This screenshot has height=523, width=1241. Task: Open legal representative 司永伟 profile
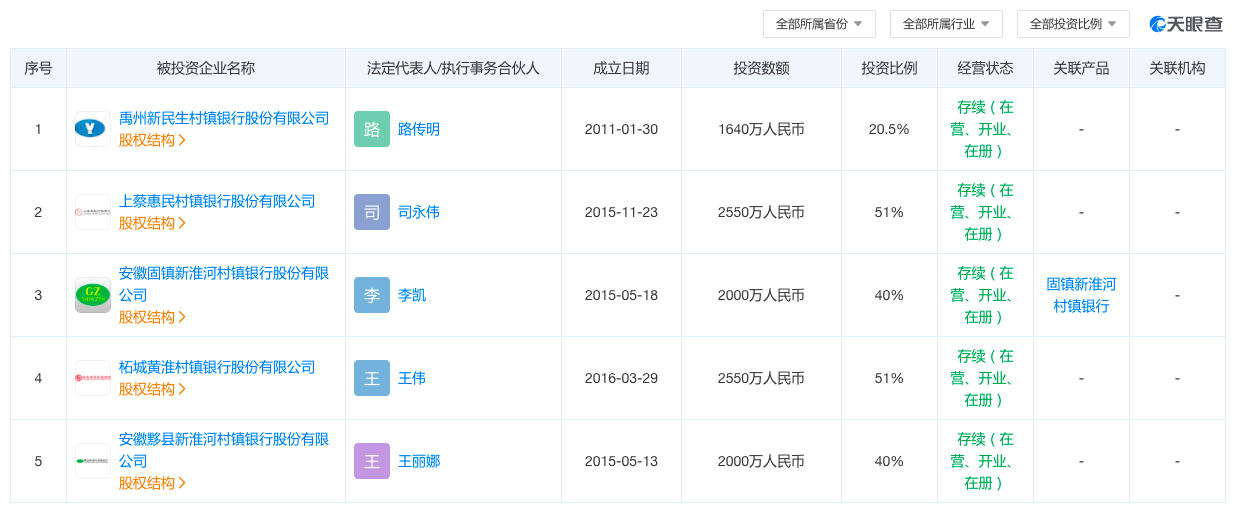click(x=419, y=212)
